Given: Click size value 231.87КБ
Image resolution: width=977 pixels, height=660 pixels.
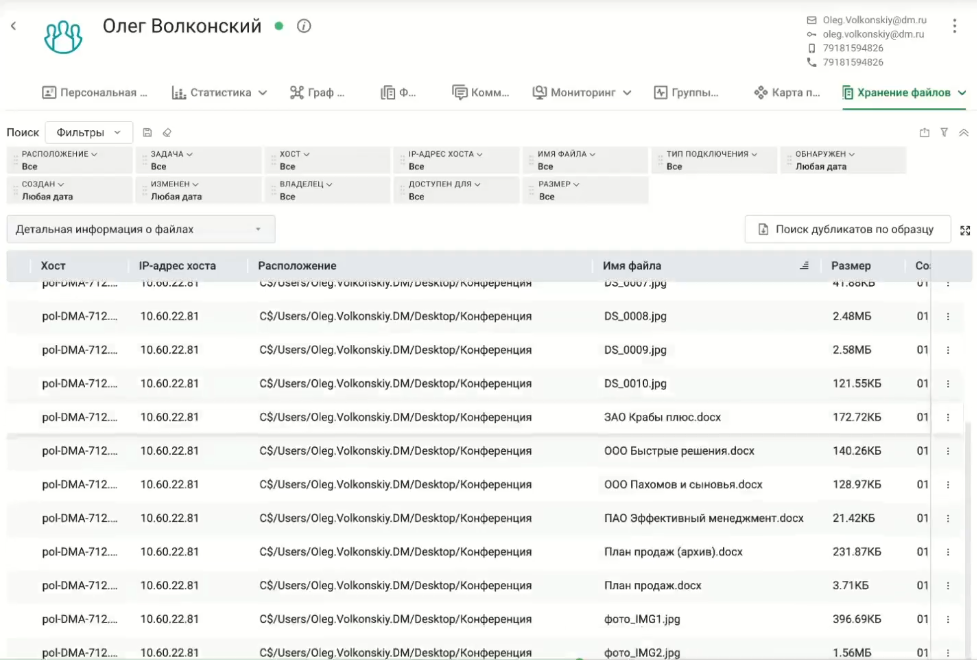Looking at the screenshot, I should (857, 552).
